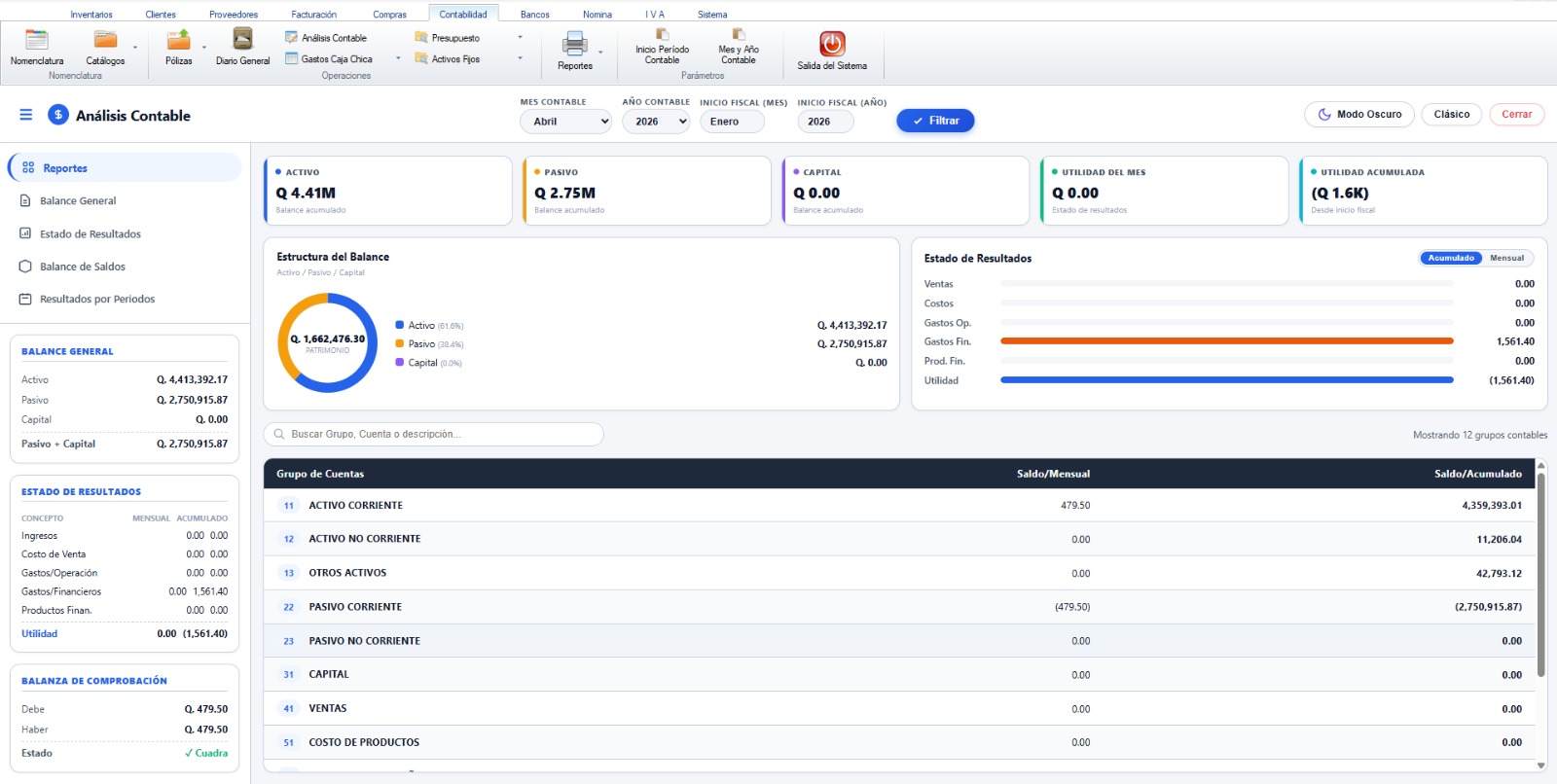This screenshot has width=1557, height=784.
Task: Switch to Mensual view in Estado de Resultados
Action: [x=1506, y=258]
